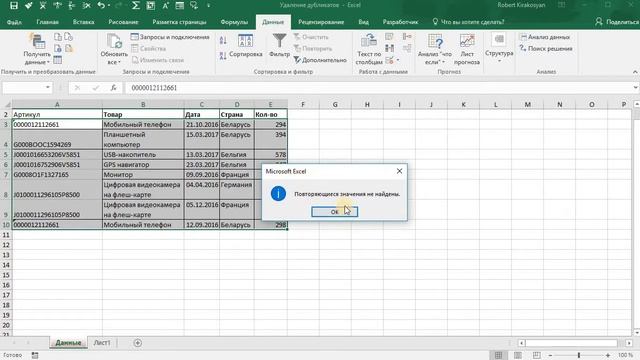Click Лист прогноза icon
Image resolution: width=640 pixels, height=360 pixels.
click(x=467, y=50)
